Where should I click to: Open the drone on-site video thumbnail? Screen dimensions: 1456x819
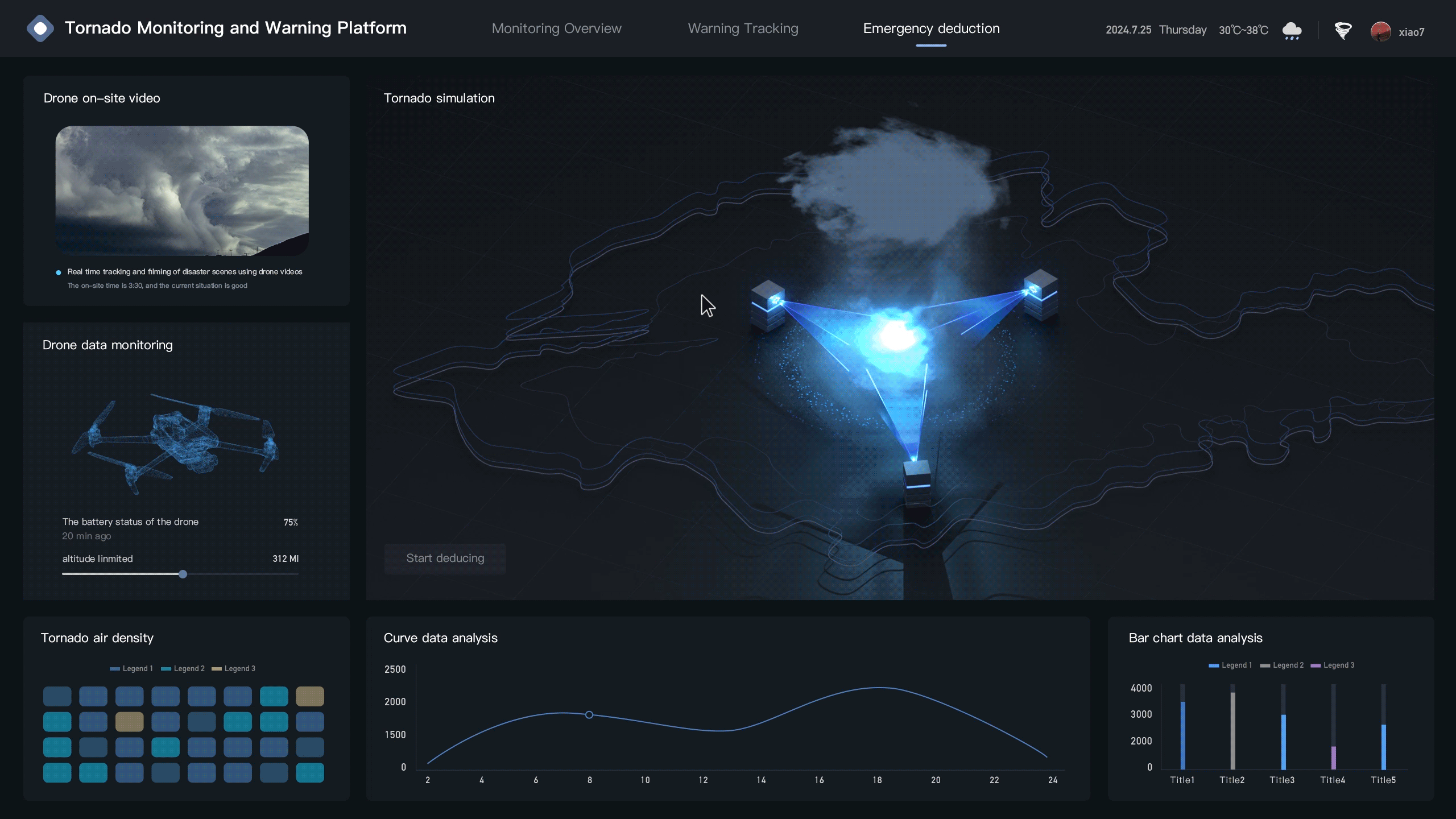click(182, 191)
